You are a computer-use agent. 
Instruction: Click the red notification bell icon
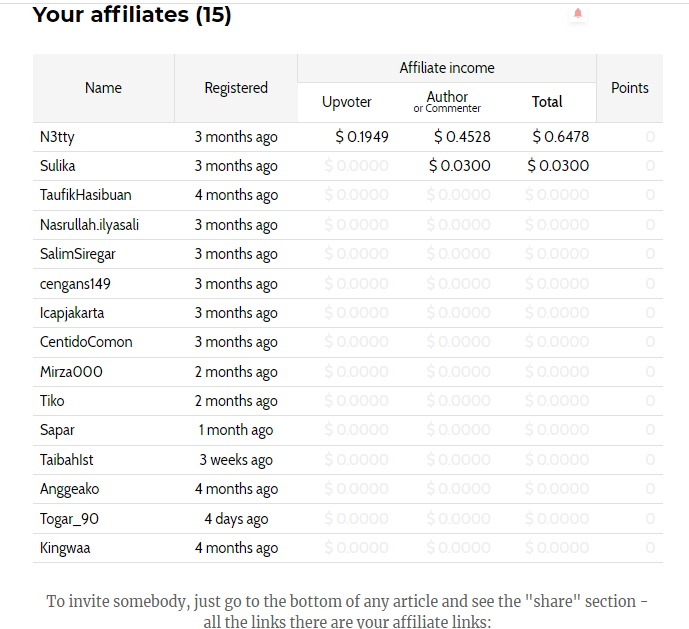click(x=578, y=13)
